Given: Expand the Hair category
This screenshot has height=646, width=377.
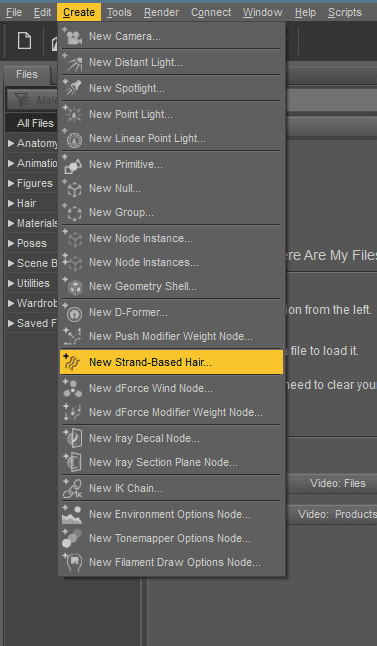Looking at the screenshot, I should click(x=11, y=203).
